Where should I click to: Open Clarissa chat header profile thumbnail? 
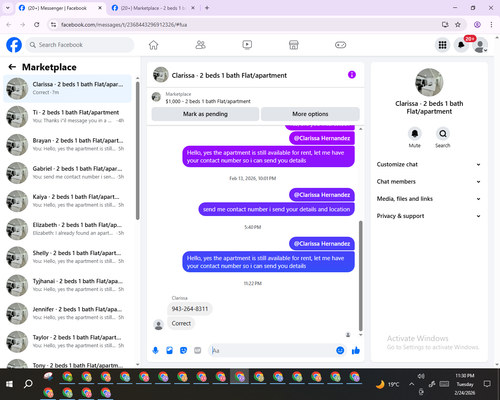point(161,75)
